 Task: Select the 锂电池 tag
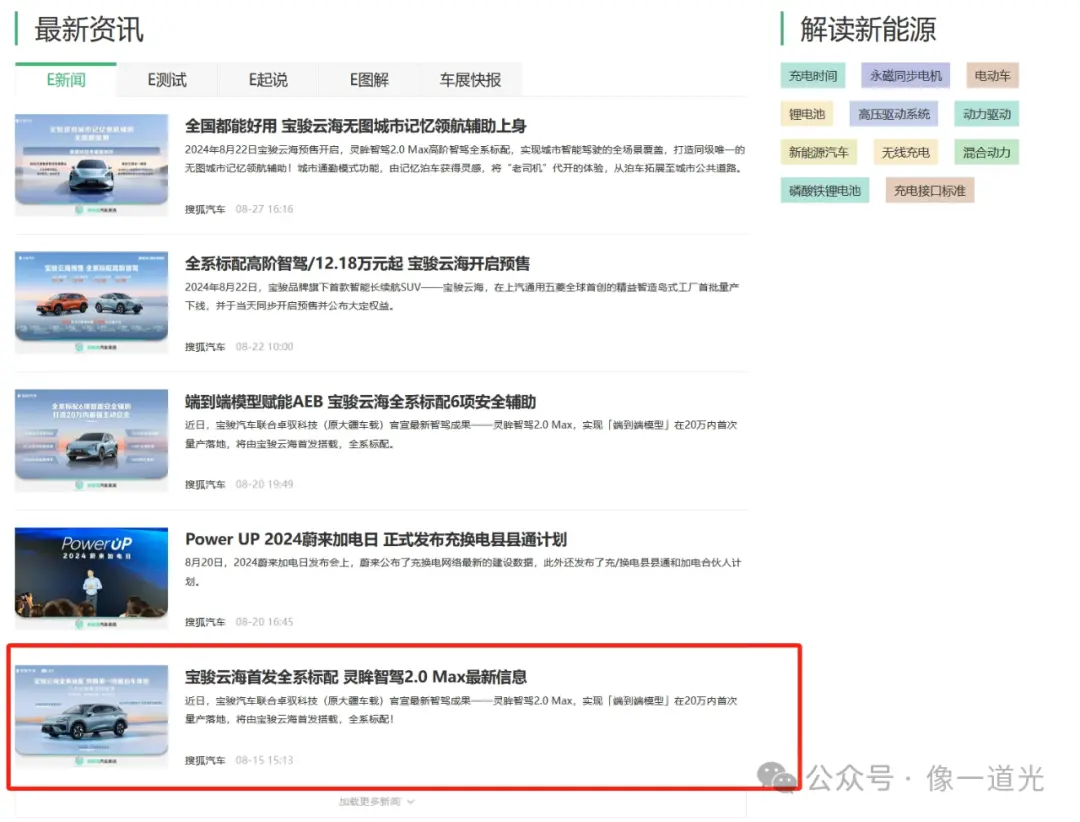[x=807, y=114]
